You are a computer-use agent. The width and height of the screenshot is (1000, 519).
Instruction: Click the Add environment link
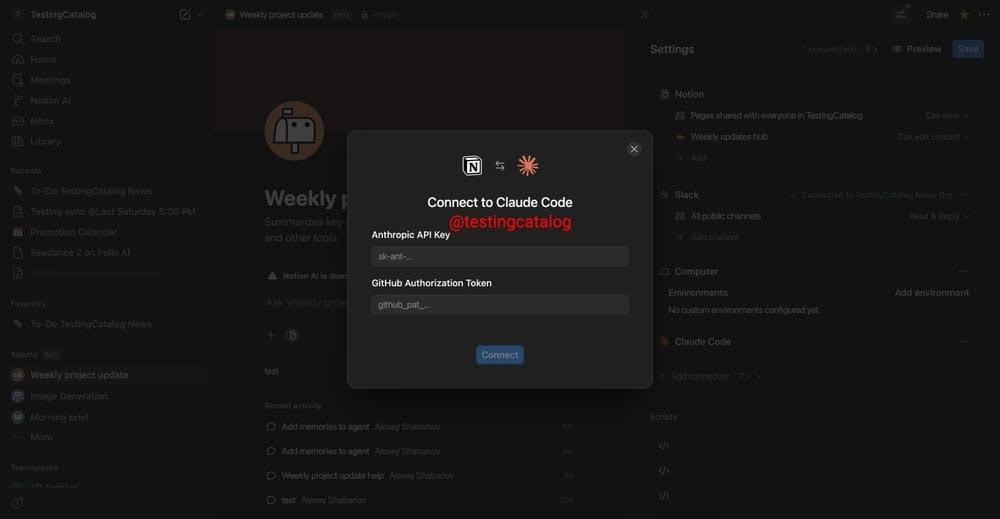[x=931, y=293]
